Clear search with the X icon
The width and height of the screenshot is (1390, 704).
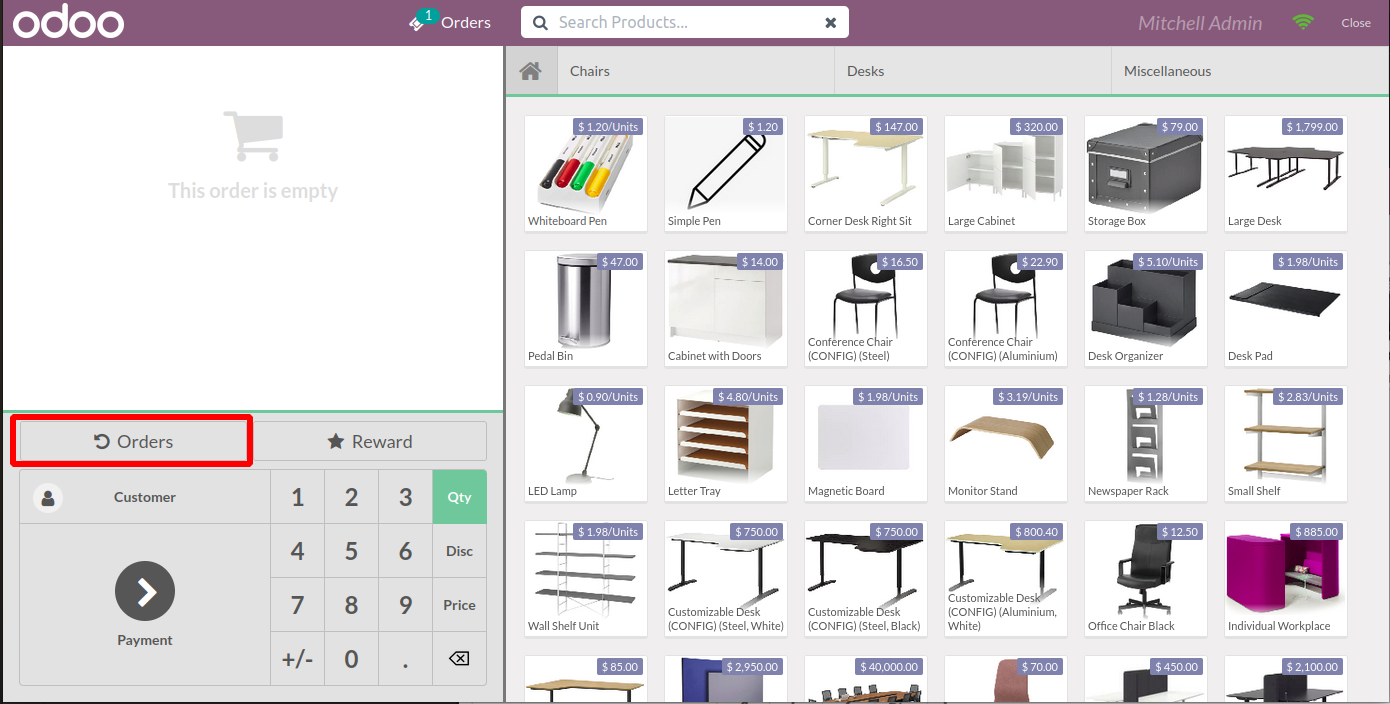click(x=831, y=23)
